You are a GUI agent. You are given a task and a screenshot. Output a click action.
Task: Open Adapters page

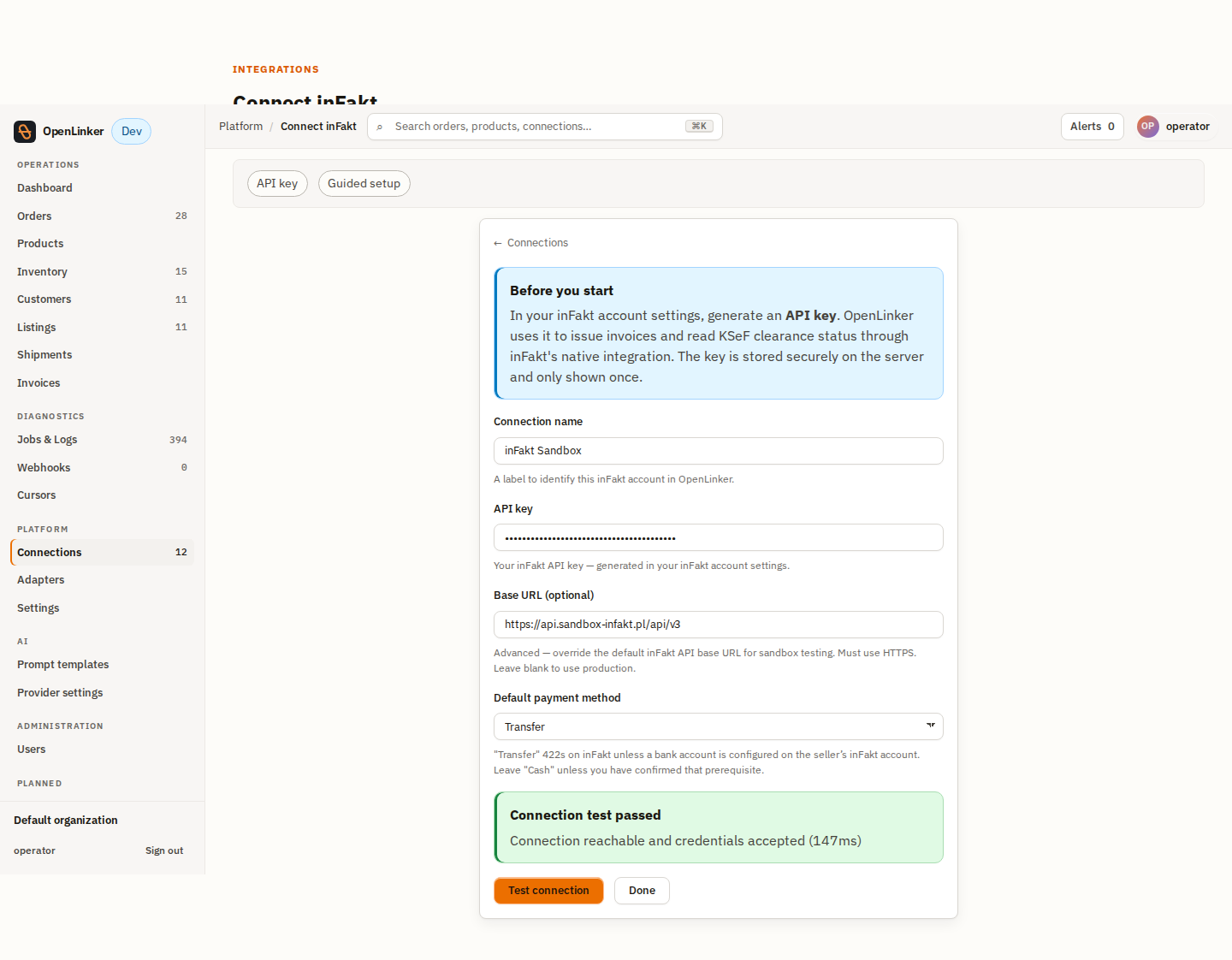(103, 580)
